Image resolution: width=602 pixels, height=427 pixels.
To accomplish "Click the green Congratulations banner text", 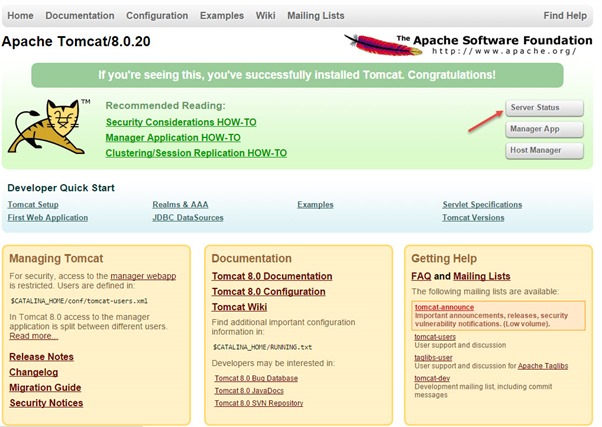I will 297,75.
